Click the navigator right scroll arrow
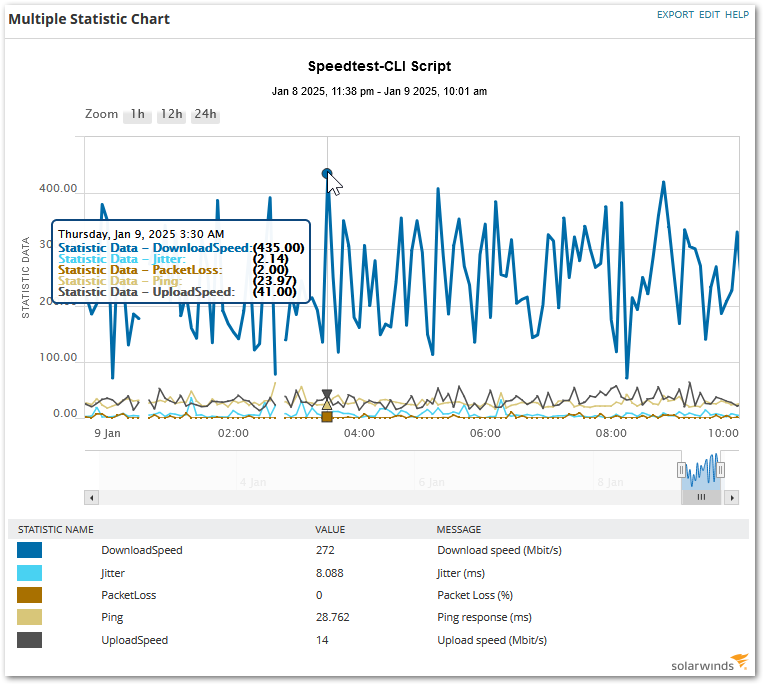 (731, 498)
